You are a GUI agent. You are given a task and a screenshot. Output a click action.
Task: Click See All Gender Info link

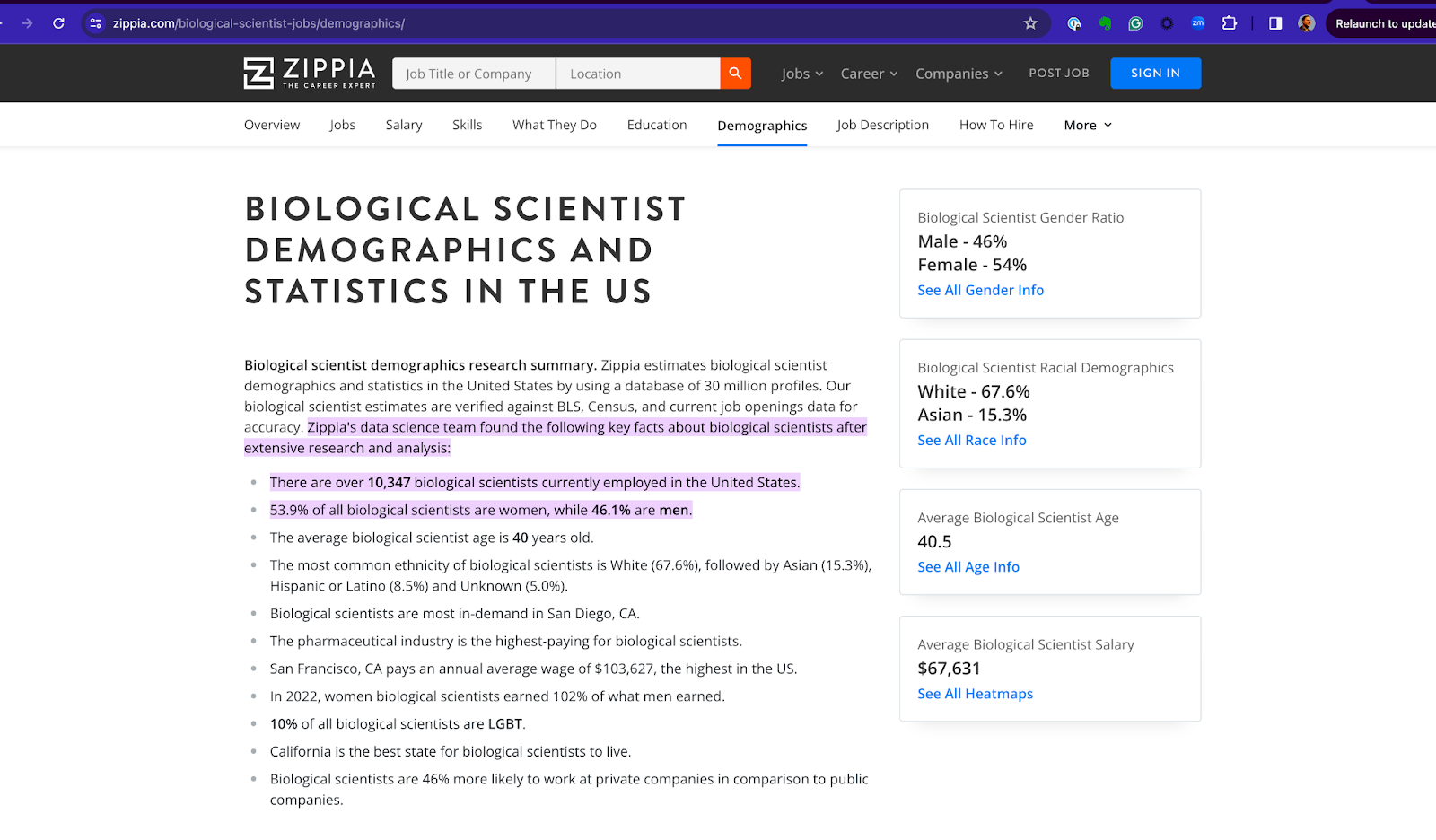click(980, 290)
